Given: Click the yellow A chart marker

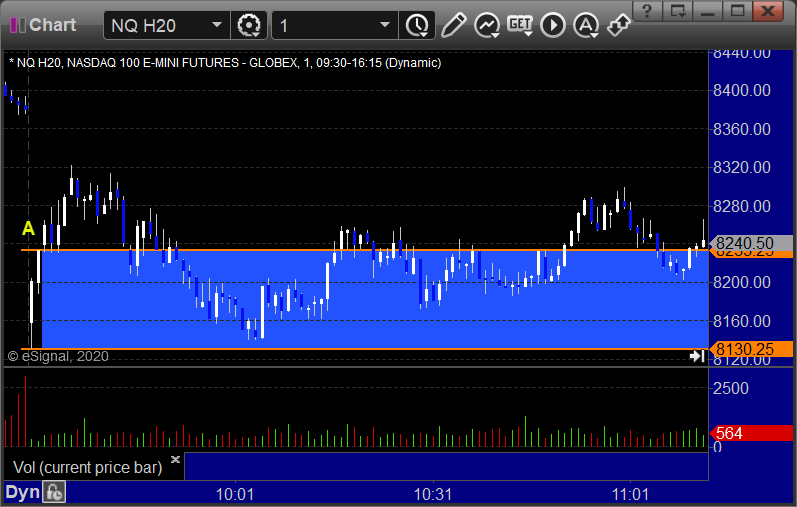Looking at the screenshot, I should [28, 228].
